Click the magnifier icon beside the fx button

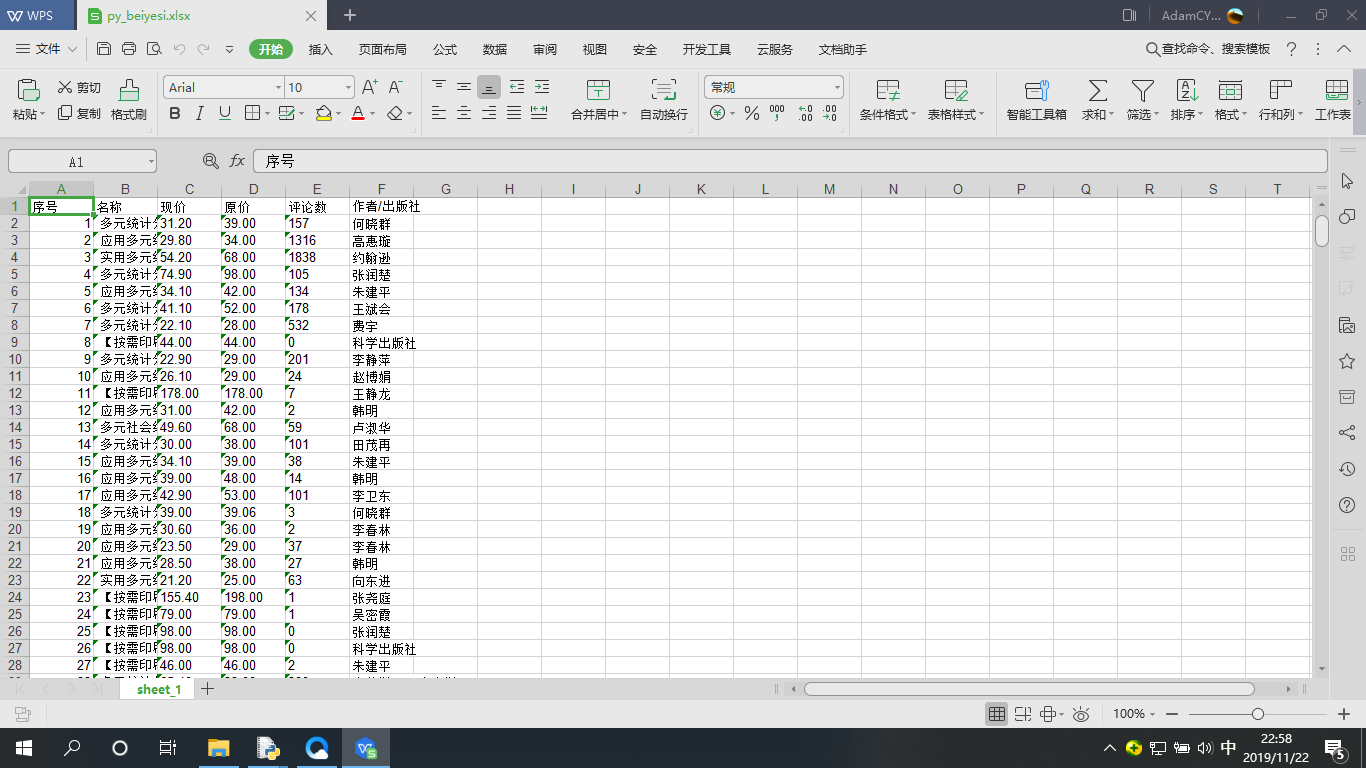coord(211,161)
